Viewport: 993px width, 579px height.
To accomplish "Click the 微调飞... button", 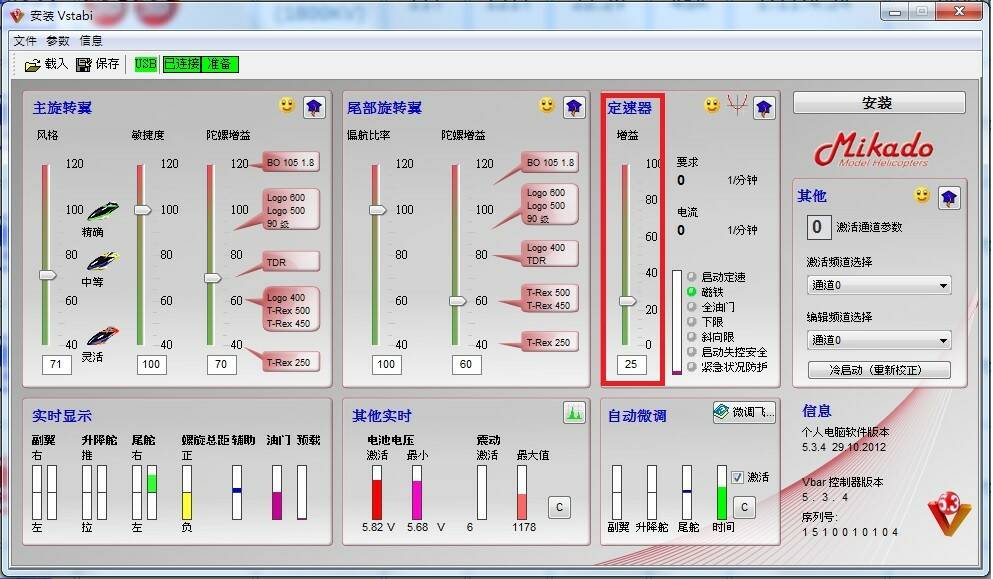I will tap(744, 412).
